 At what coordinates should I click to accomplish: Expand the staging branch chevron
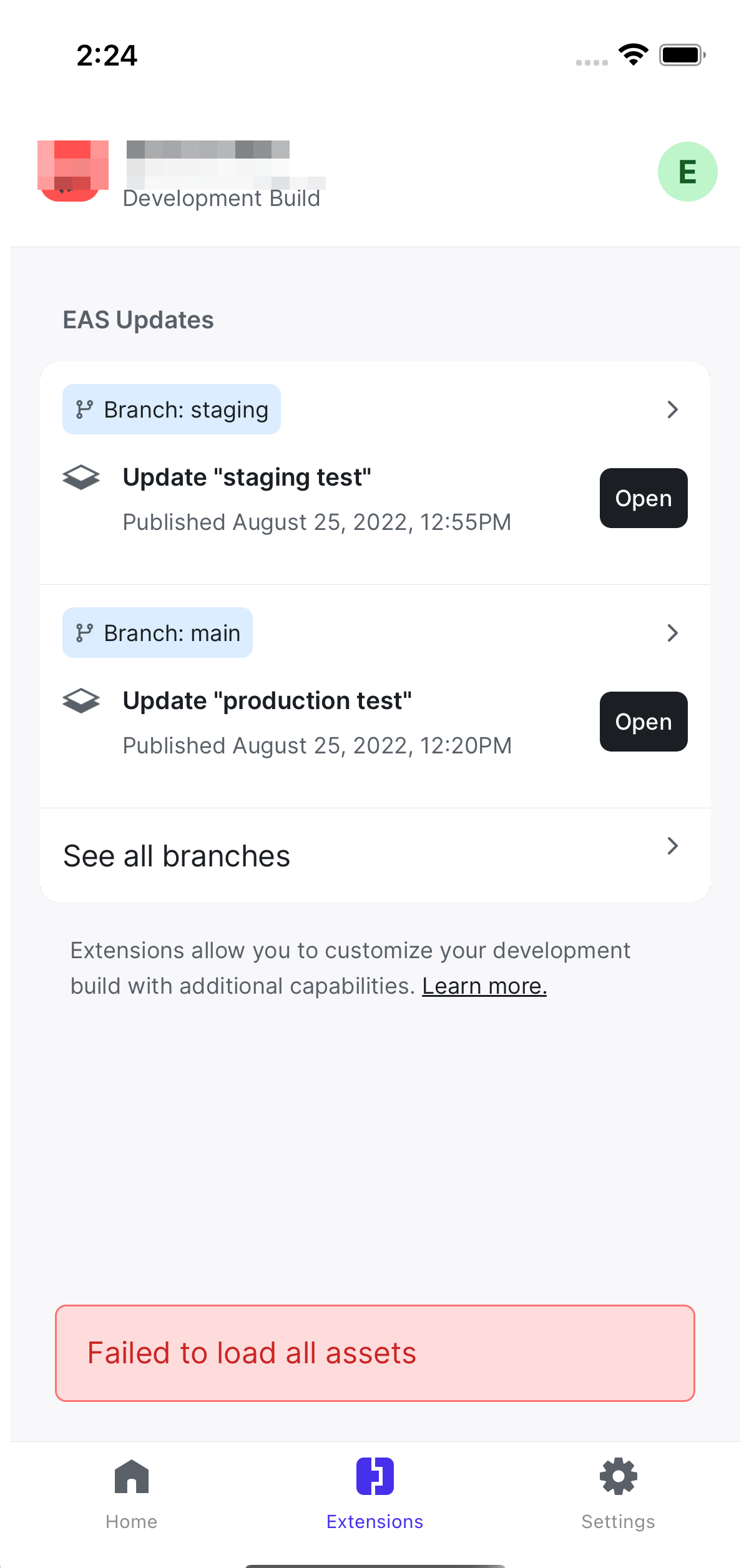[672, 409]
